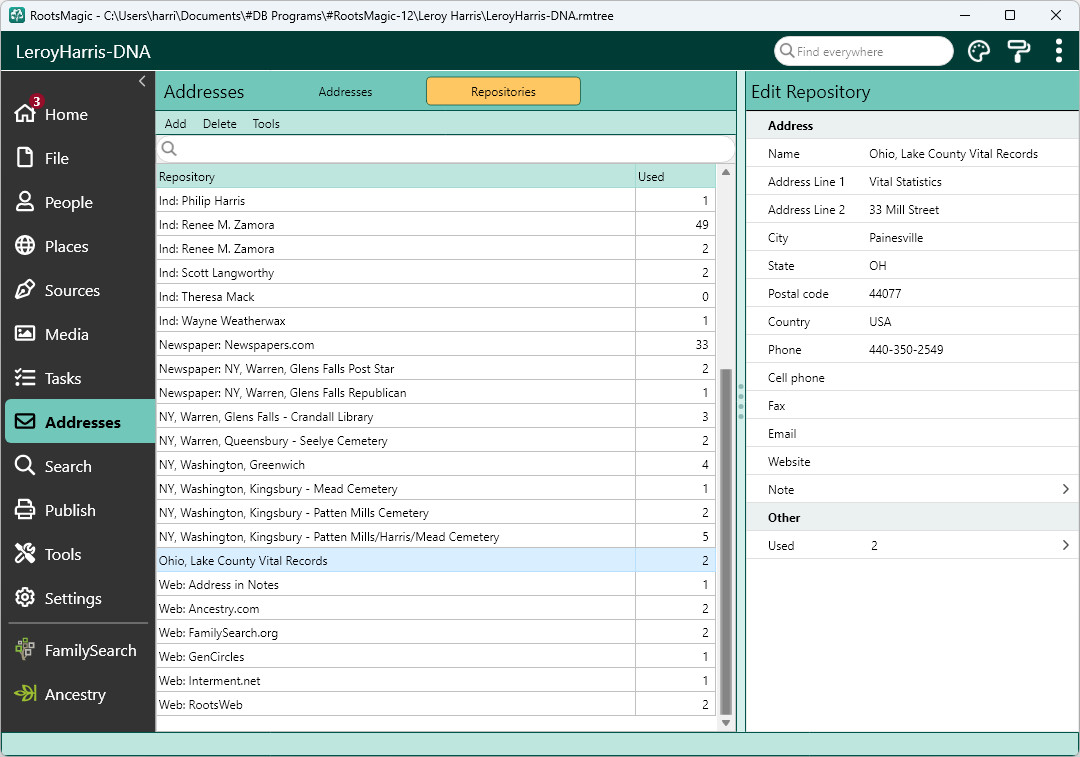The width and height of the screenshot is (1080, 757).
Task: Sort by the Used column header
Action: (x=675, y=176)
